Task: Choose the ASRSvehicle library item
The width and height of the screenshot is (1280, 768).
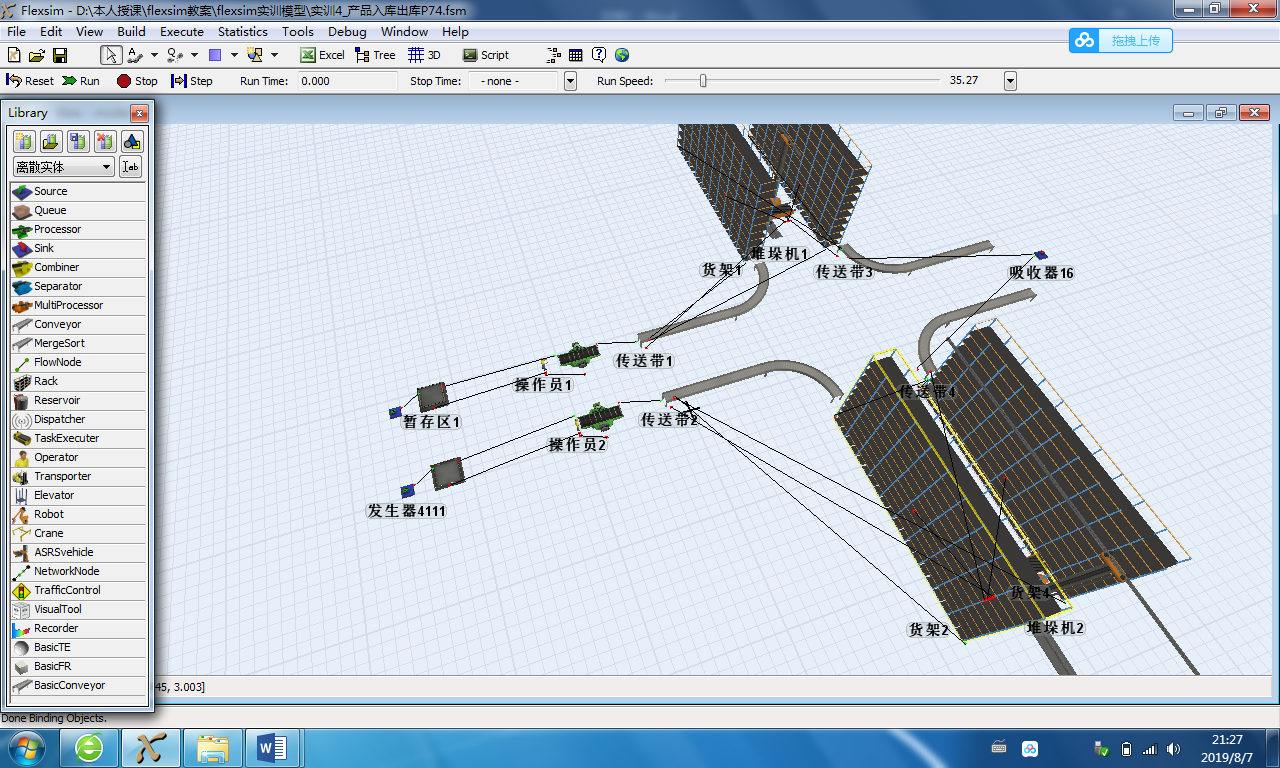Action: point(63,552)
